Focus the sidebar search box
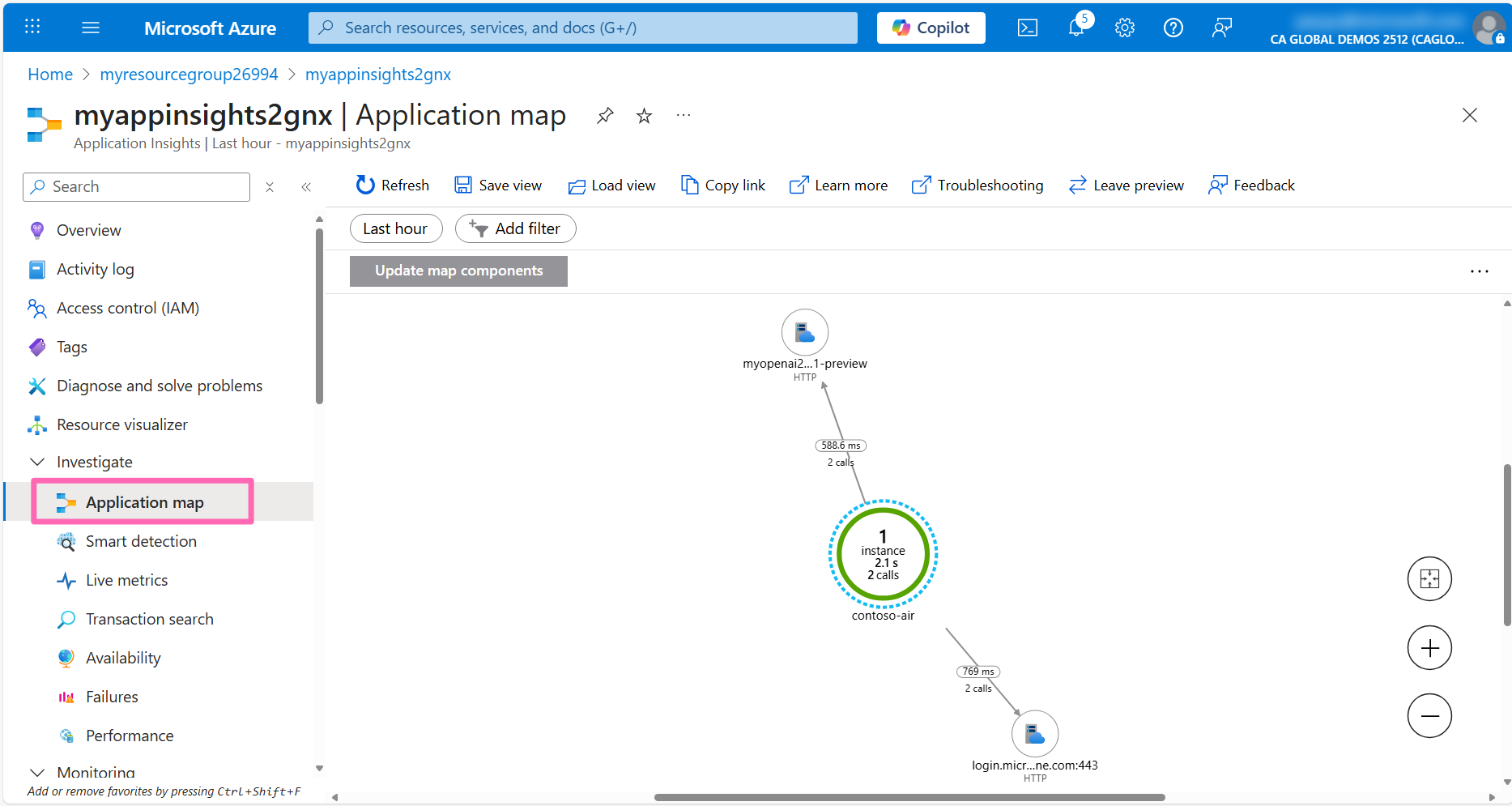The image size is (1512, 806). [136, 186]
